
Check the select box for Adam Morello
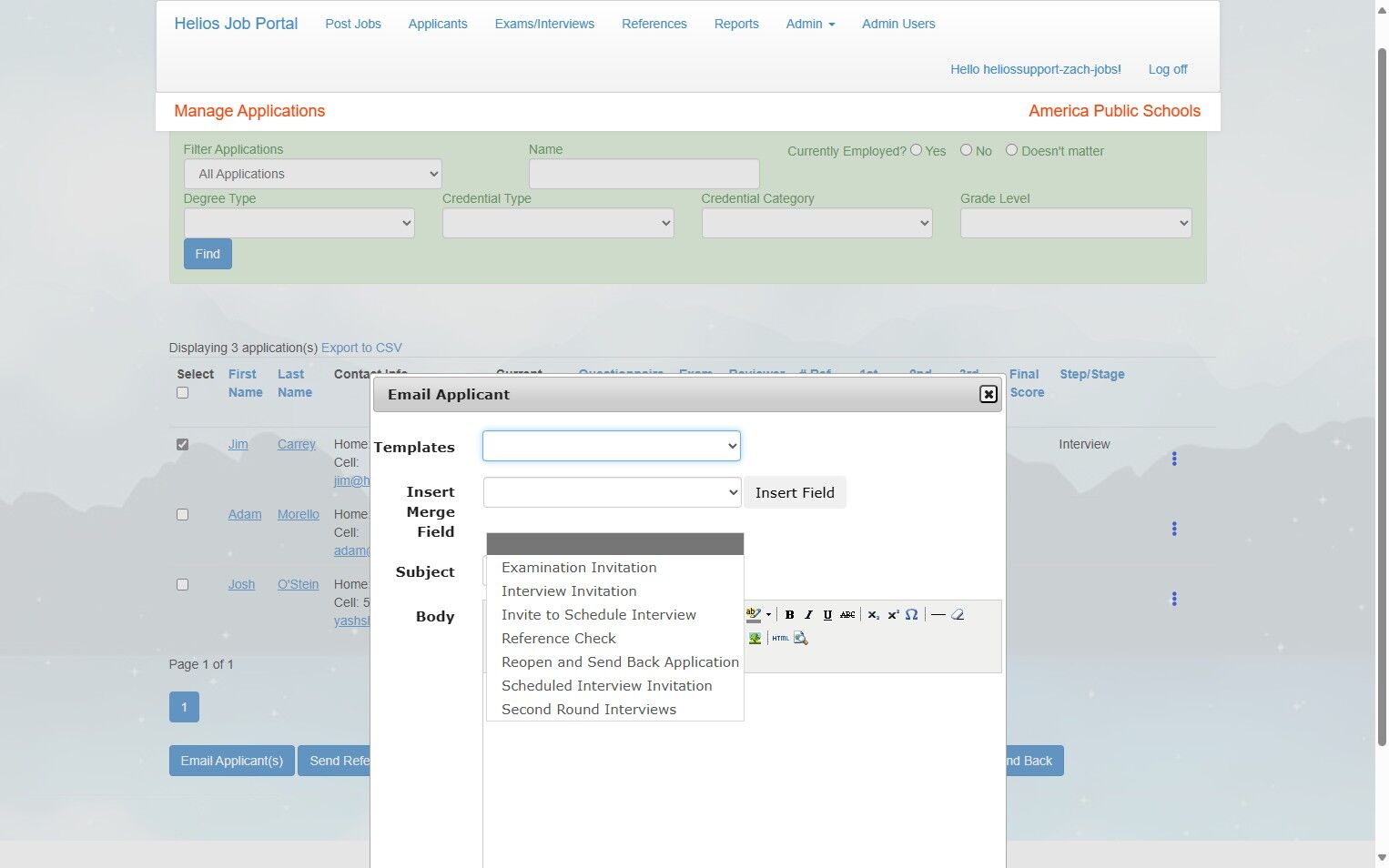pyautogui.click(x=182, y=515)
